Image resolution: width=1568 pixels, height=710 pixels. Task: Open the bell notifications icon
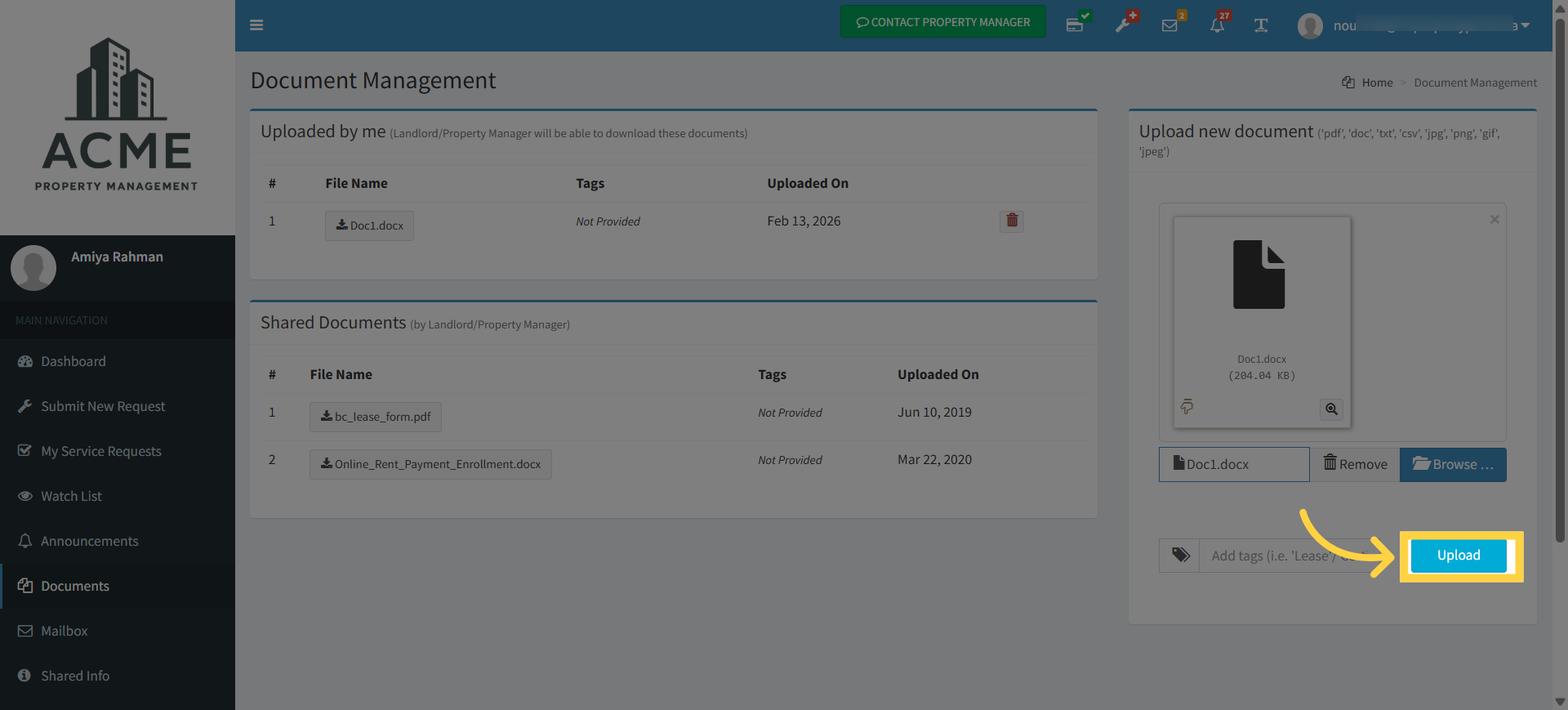pyautogui.click(x=1218, y=25)
